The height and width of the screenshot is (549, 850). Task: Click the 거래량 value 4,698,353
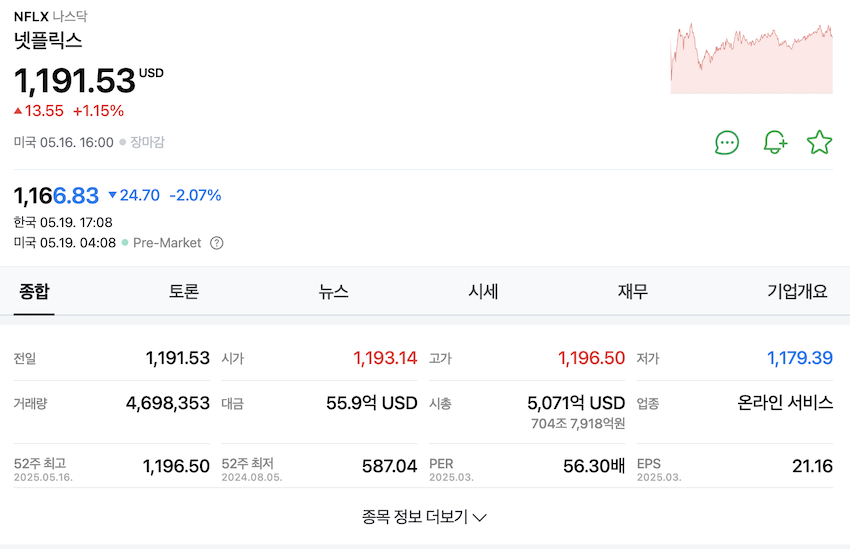168,403
